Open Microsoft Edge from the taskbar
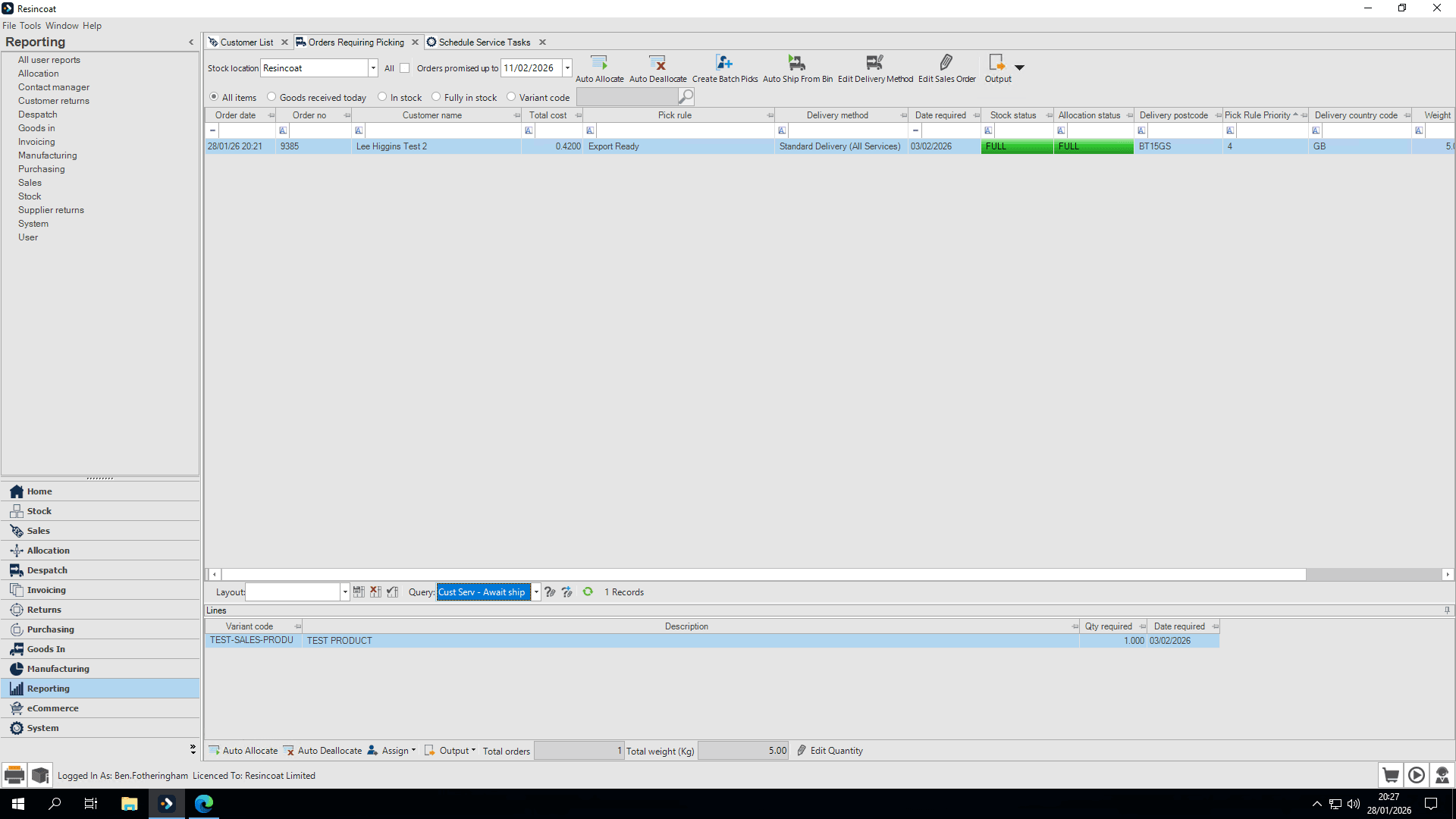This screenshot has height=819, width=1456. click(204, 804)
